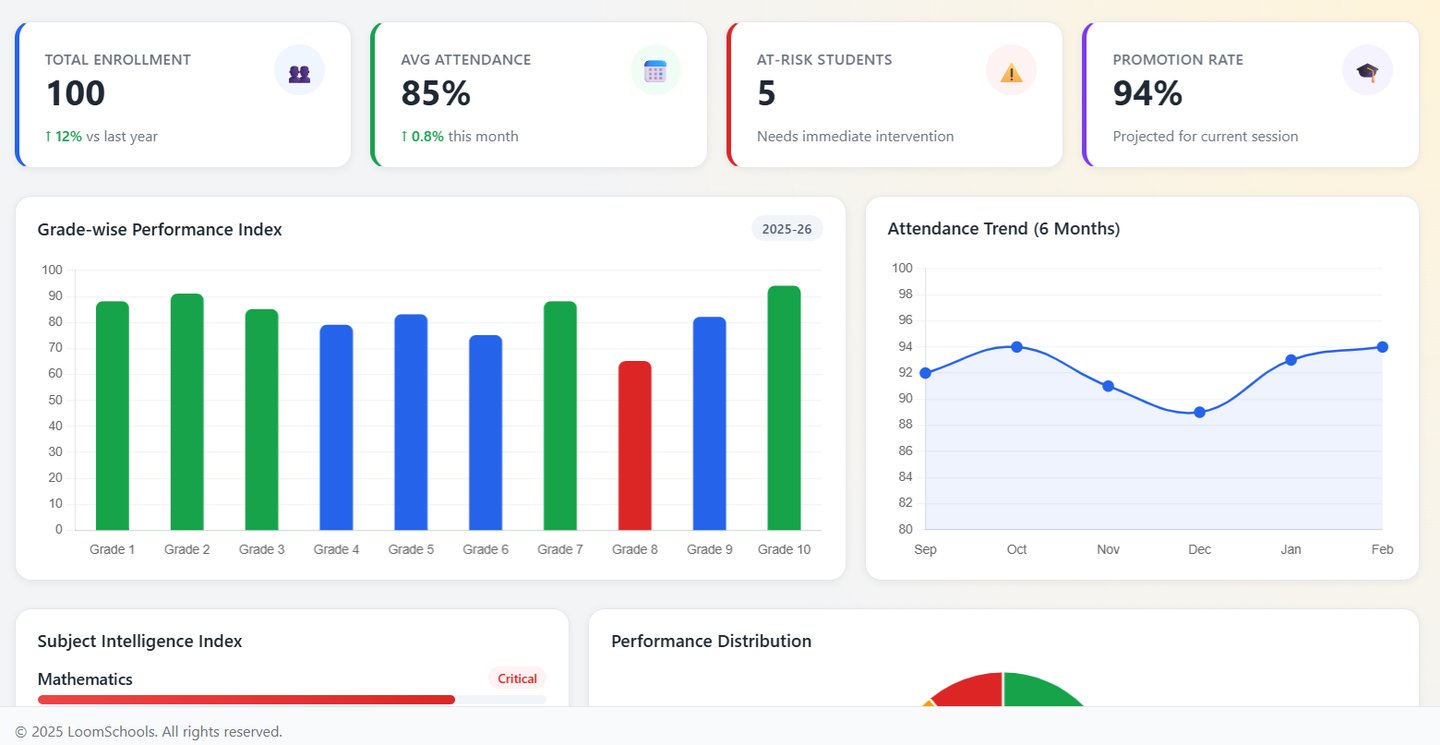Click the At-Risk Students warning icon
Screen dimensions: 1440x745
click(1011, 72)
